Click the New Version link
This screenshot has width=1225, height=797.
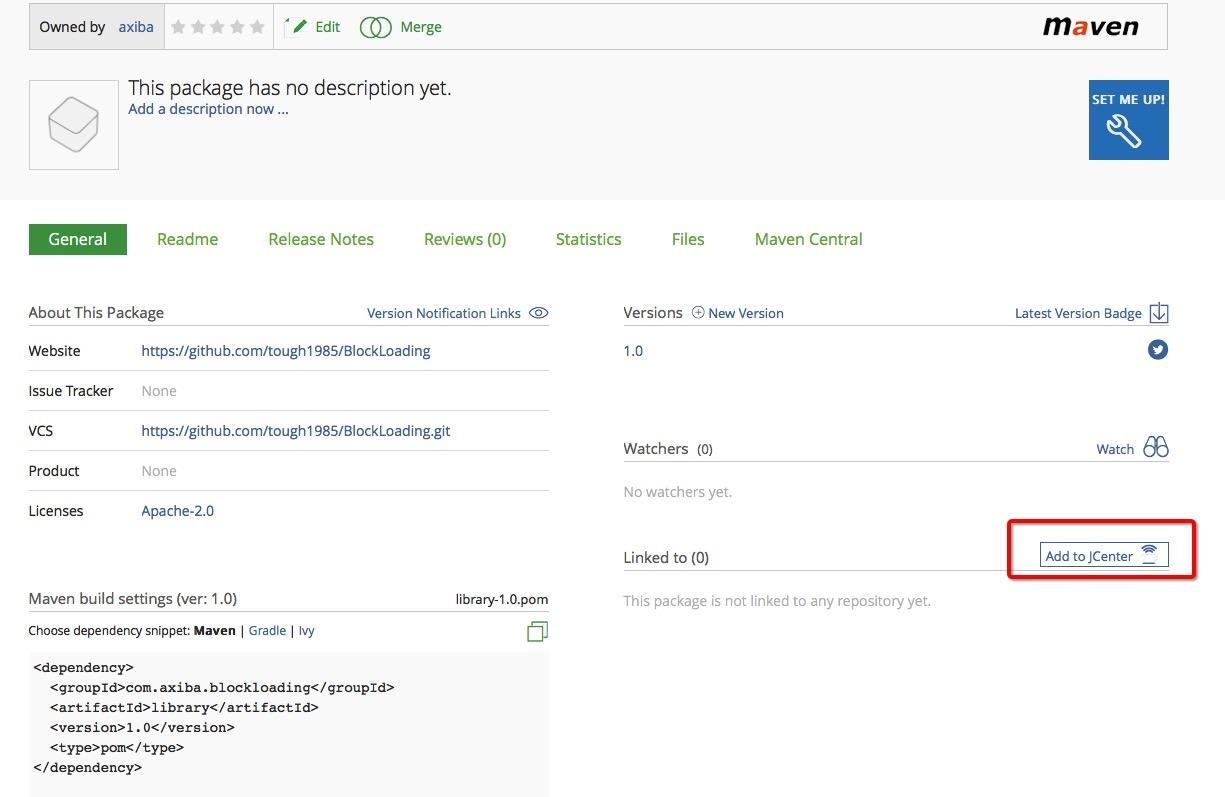click(746, 313)
